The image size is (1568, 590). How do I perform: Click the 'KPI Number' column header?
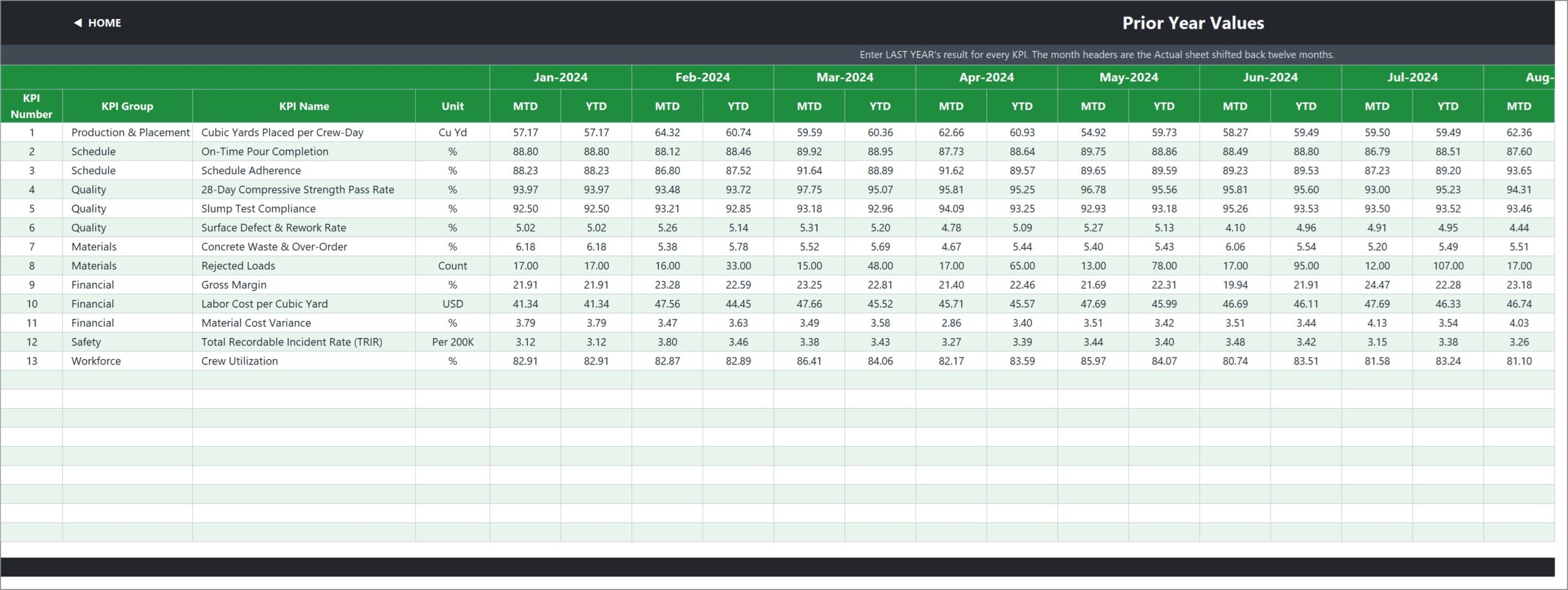point(31,106)
